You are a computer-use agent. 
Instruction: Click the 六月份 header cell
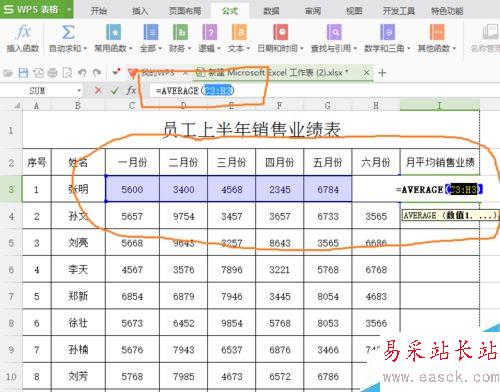[376, 162]
